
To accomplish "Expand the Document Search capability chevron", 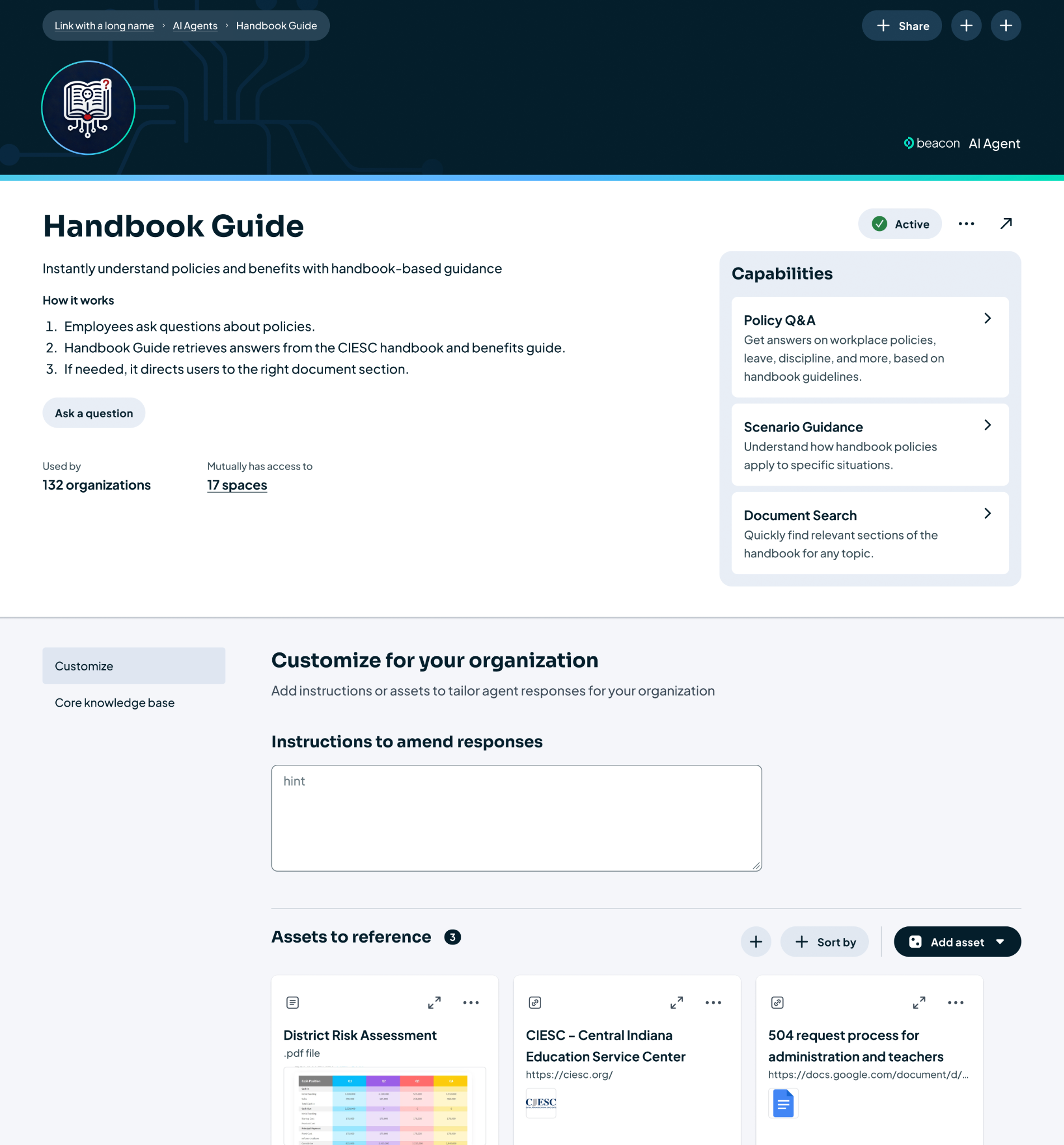I will click(987, 513).
